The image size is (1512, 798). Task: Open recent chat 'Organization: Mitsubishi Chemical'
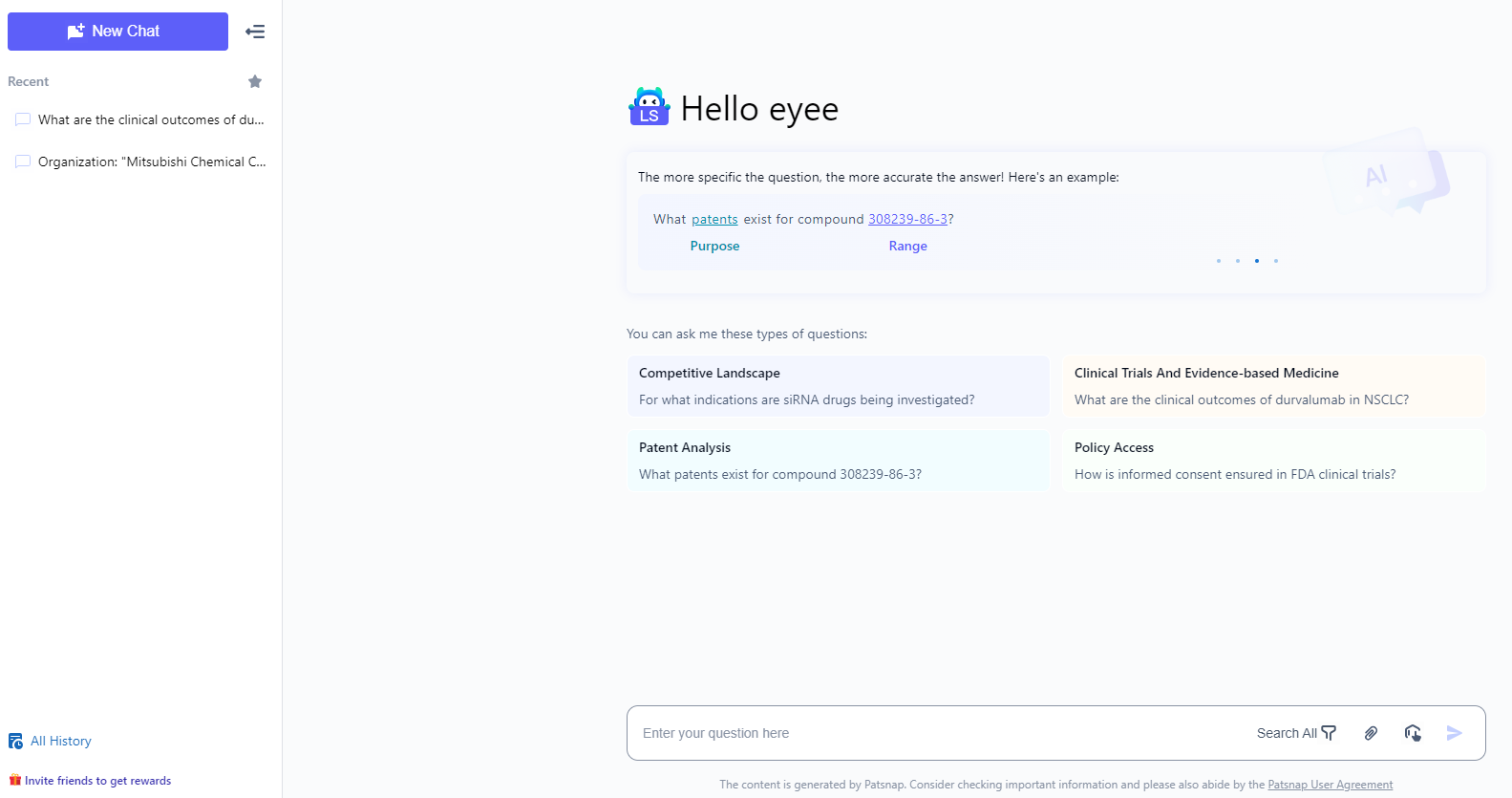[151, 162]
